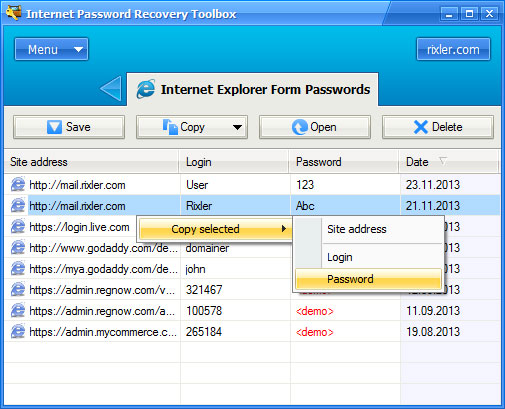Select login cell '321467'
The image size is (505, 409).
click(x=204, y=290)
